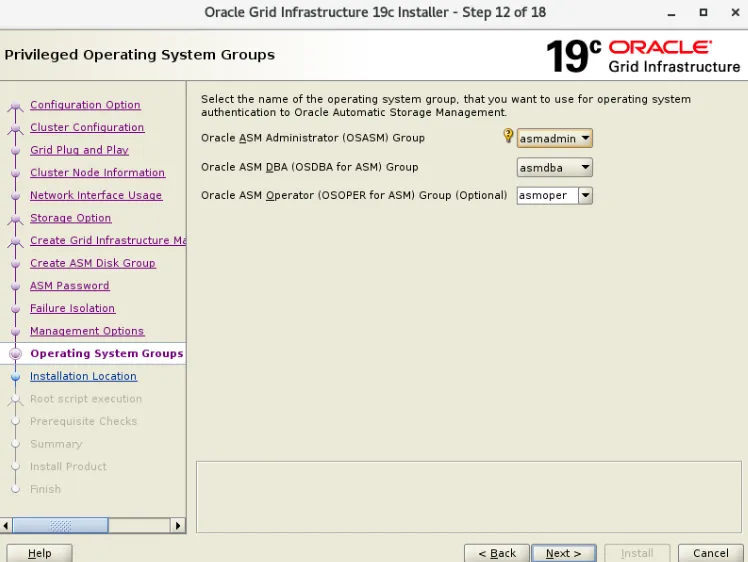748x562 pixels.
Task: Click the Cluster Configuration step bullet icon
Action: click(15, 128)
